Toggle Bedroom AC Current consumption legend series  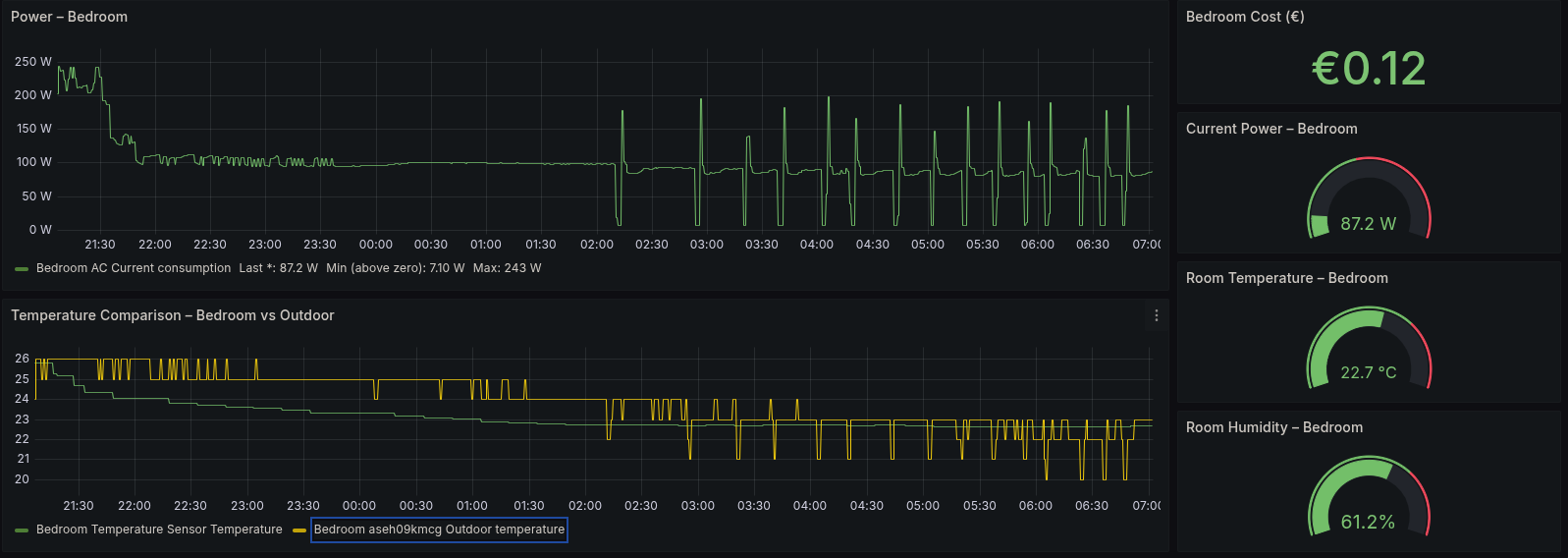coord(134,268)
